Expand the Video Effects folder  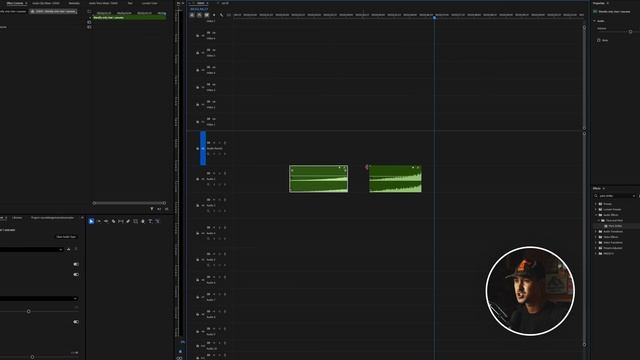596,237
